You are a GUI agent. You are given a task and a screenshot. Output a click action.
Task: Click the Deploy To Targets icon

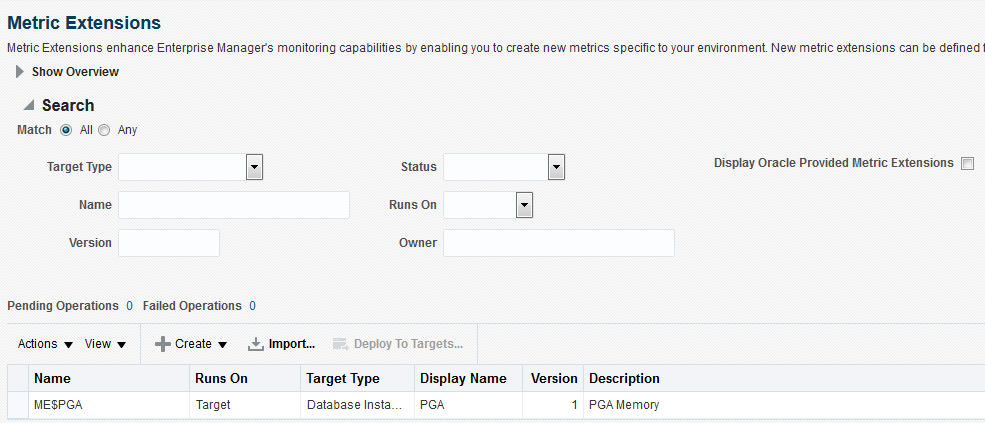click(x=340, y=344)
